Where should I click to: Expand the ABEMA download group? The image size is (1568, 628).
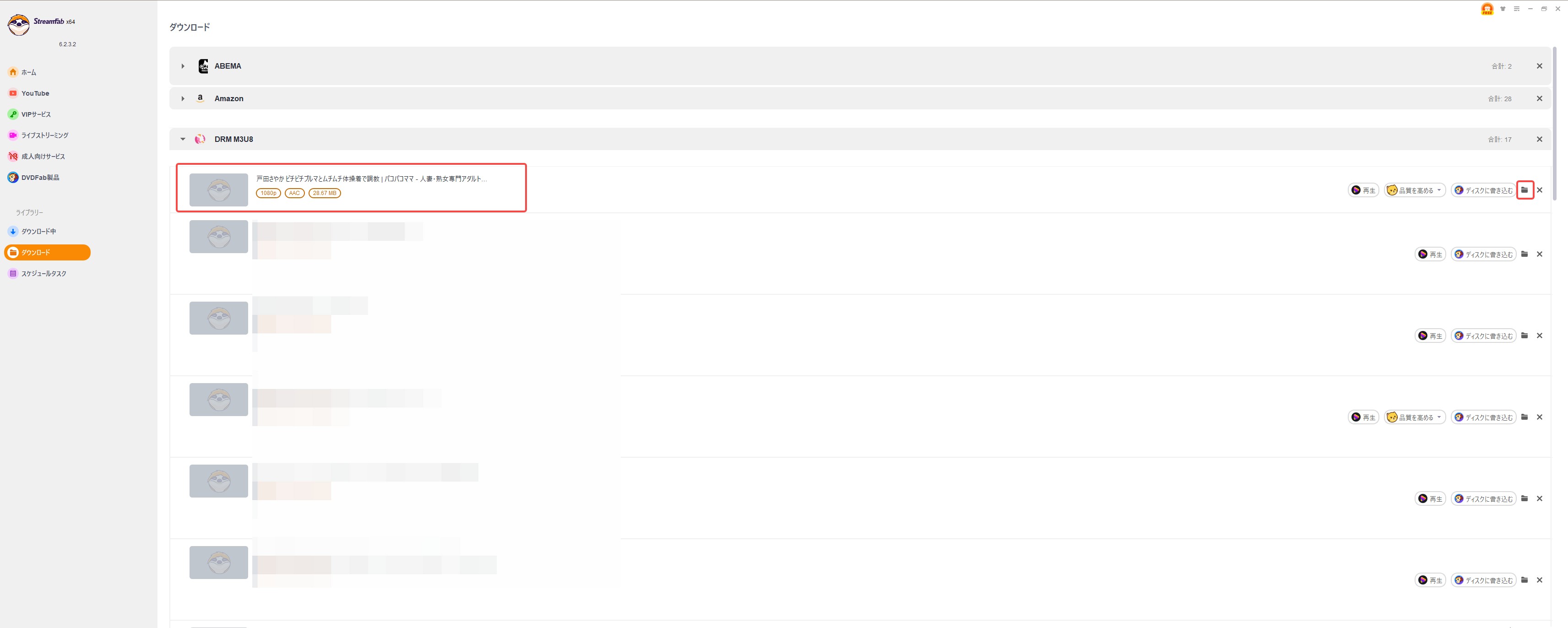click(x=183, y=66)
